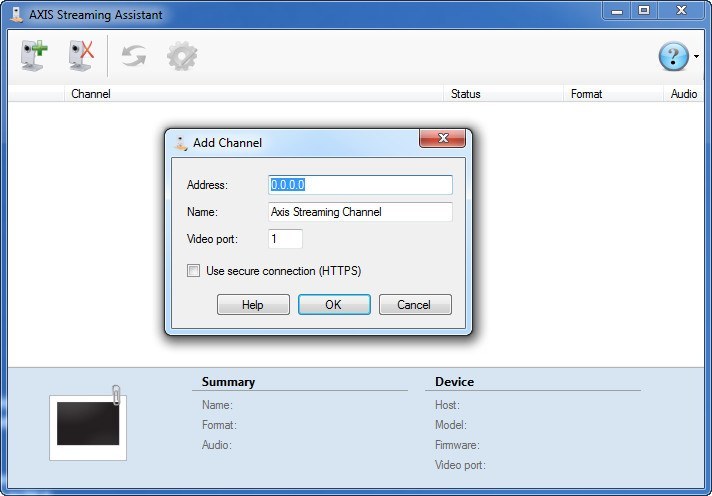Click the Remove Channel camera icon
This screenshot has width=712, height=496.
tap(81, 55)
